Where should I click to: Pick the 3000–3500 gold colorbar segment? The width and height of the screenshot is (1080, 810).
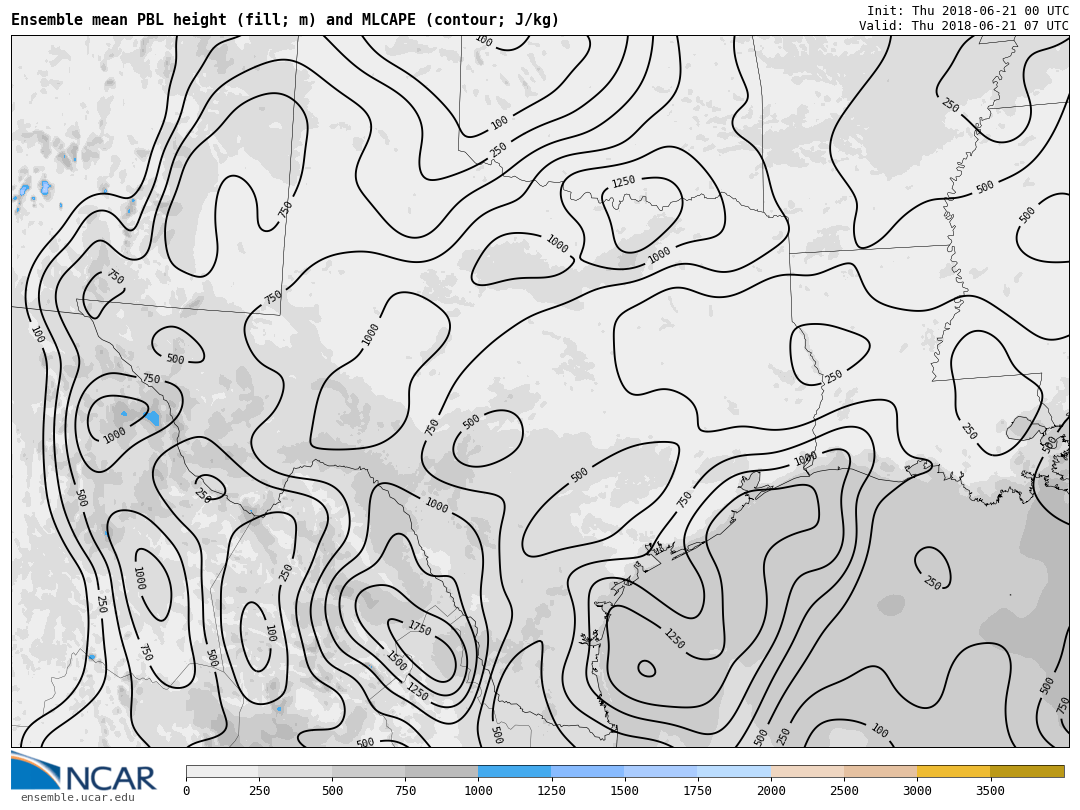click(x=953, y=771)
